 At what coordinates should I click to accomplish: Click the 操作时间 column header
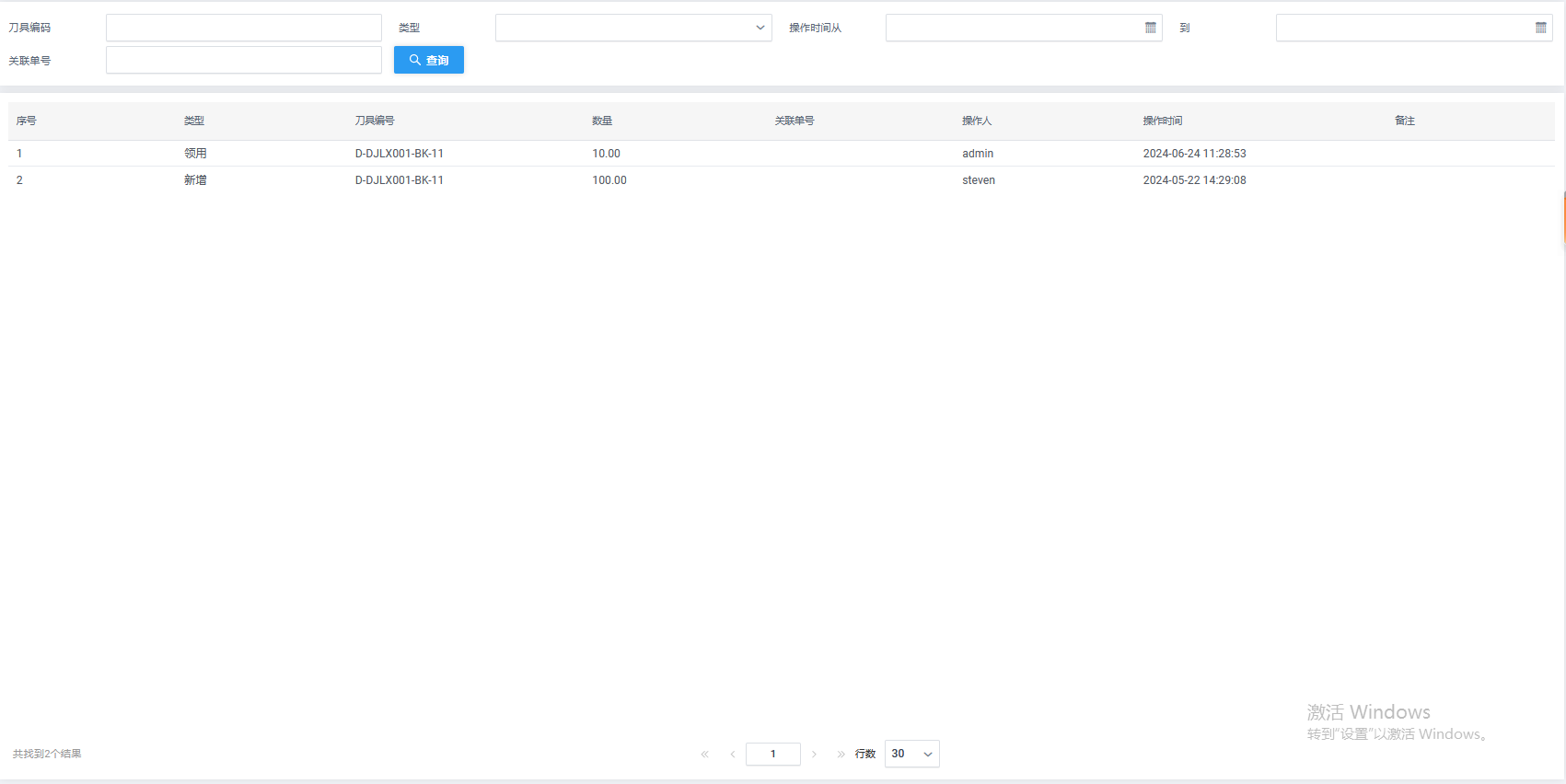coord(1163,121)
